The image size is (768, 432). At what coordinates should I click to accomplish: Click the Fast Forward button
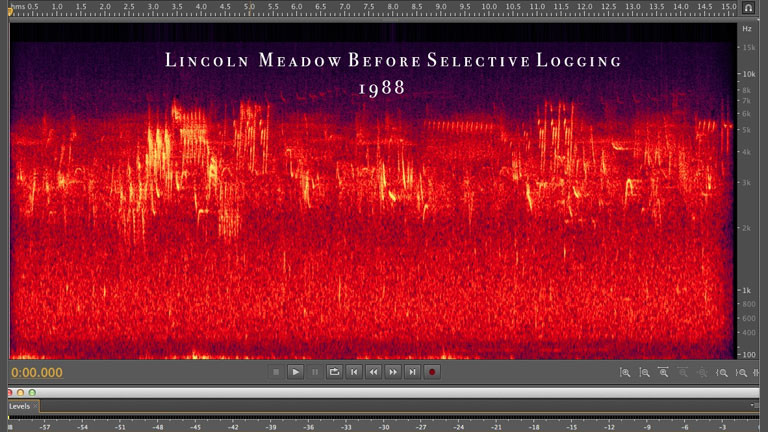[393, 372]
